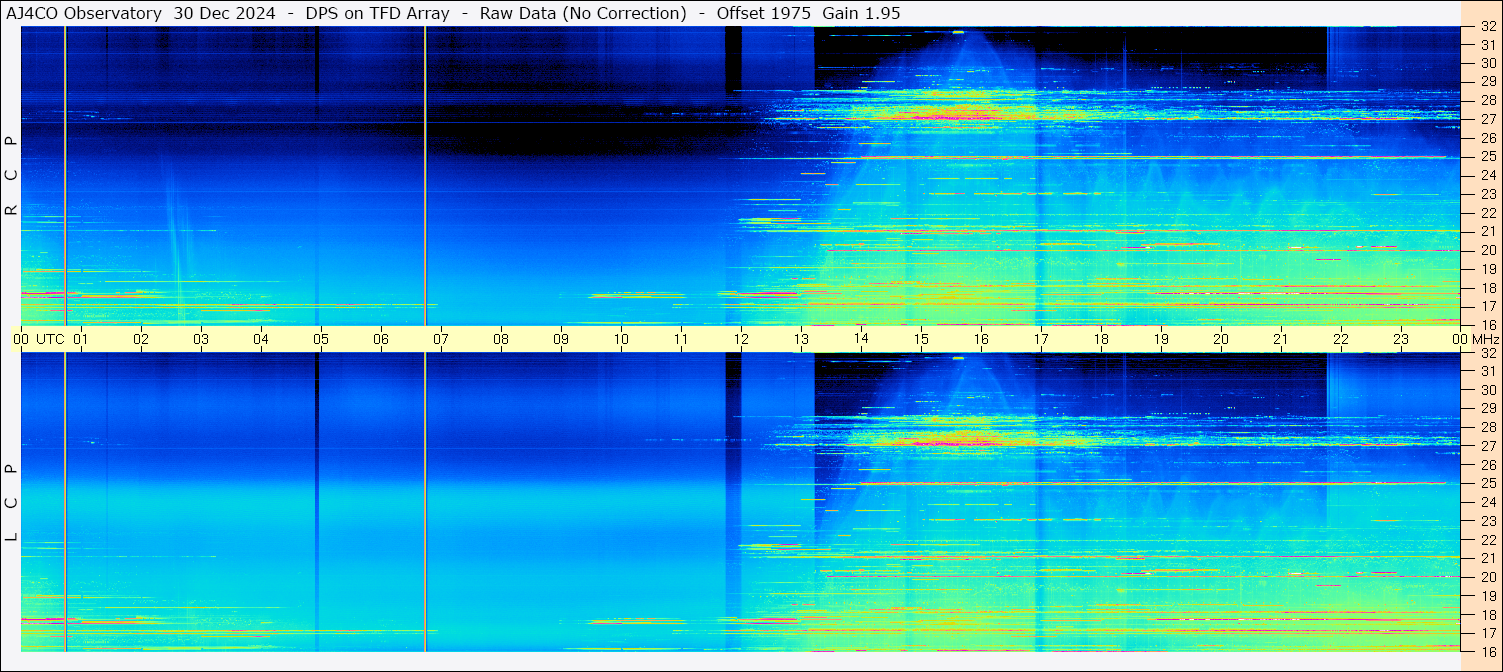The height and width of the screenshot is (672, 1503).
Task: Click the vertical RCP panel label
Action: tap(11, 175)
